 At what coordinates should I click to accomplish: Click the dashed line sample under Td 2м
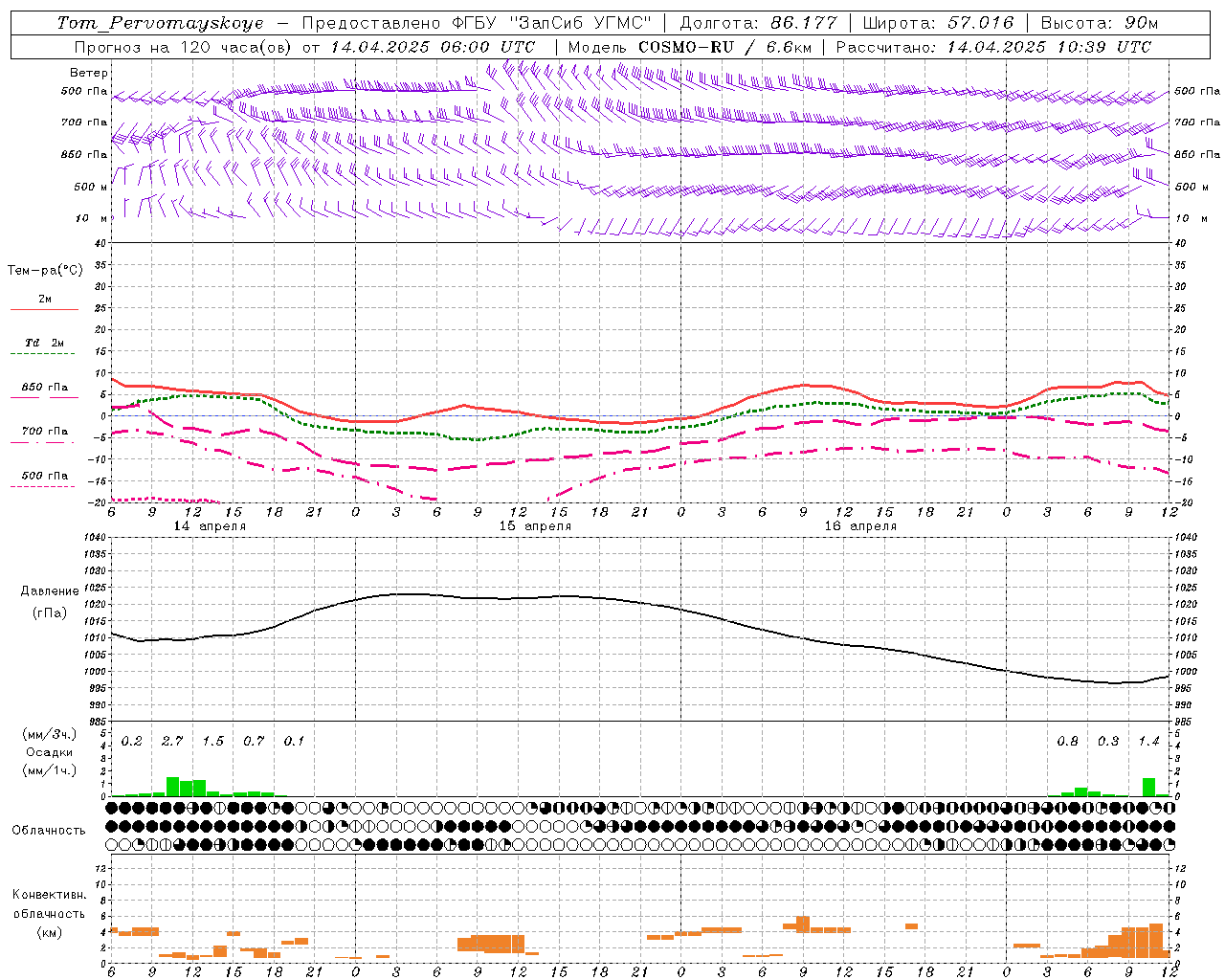[x=42, y=354]
